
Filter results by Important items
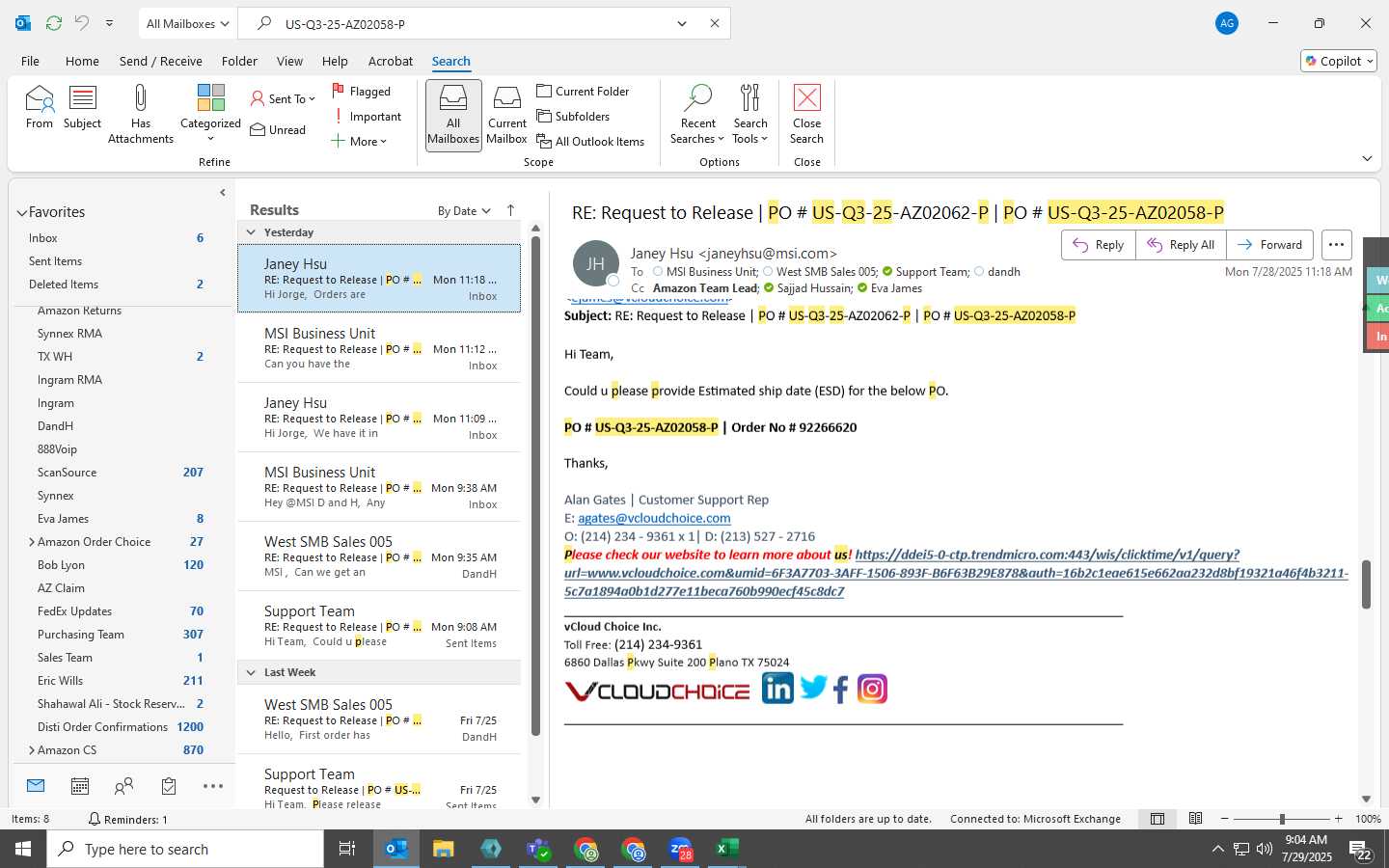coord(368,117)
